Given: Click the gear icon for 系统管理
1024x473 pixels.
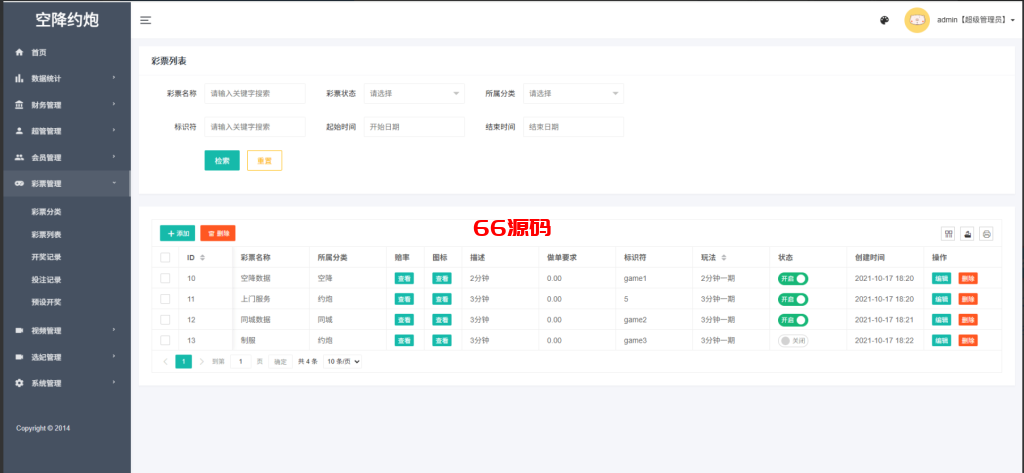Looking at the screenshot, I should [x=19, y=383].
